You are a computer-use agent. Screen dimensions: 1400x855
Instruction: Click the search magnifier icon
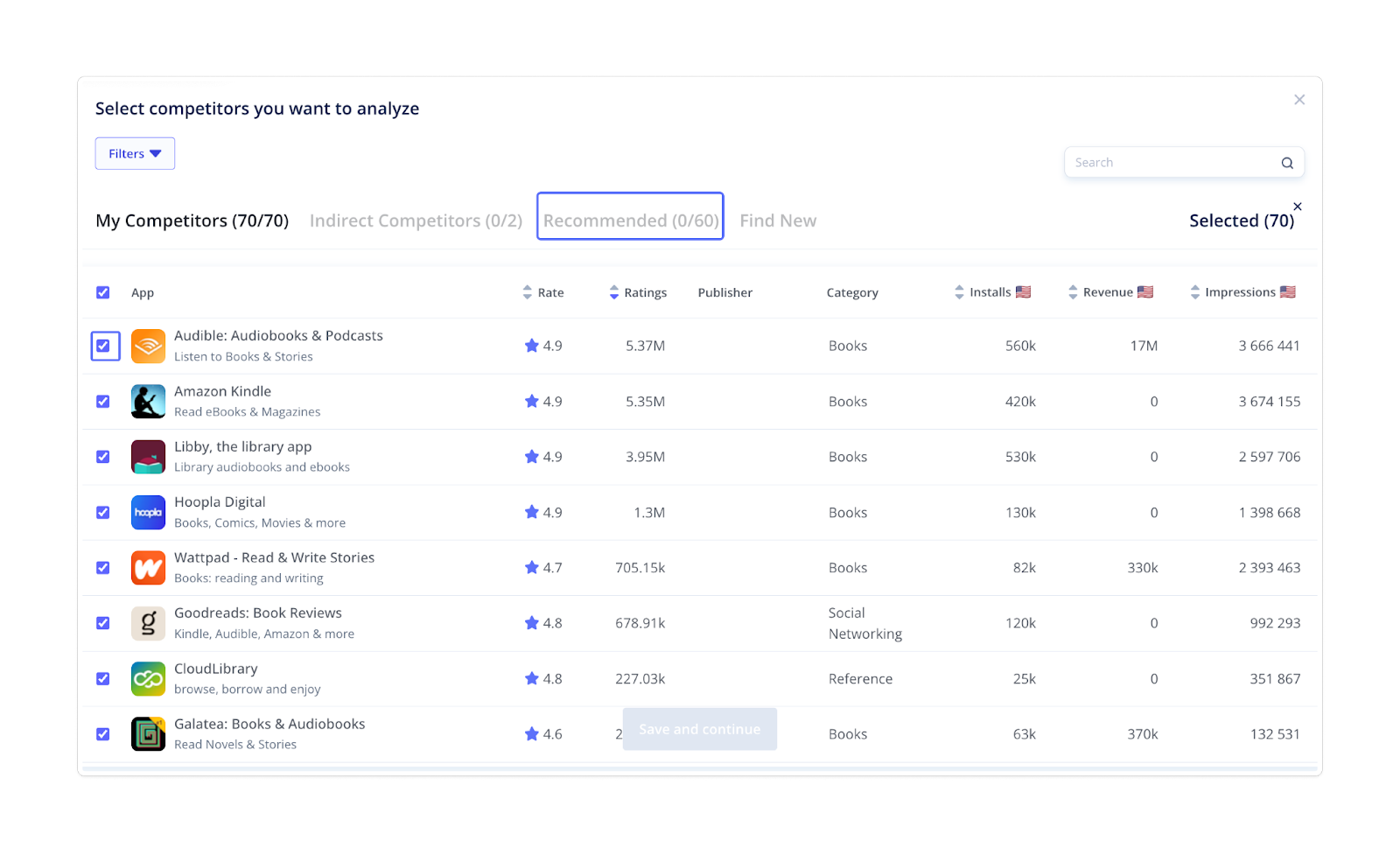click(1287, 163)
